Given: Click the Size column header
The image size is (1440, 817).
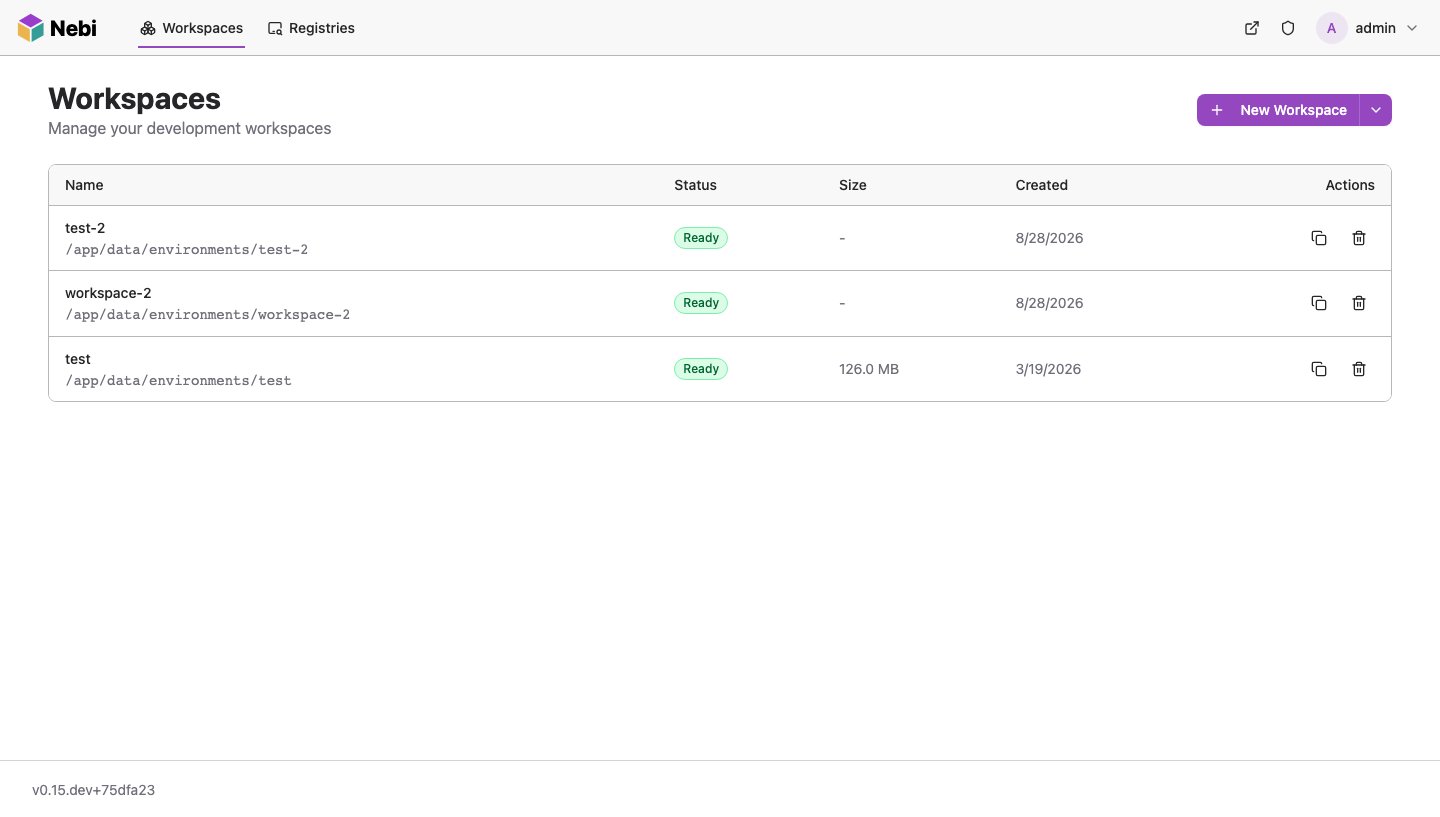Looking at the screenshot, I should [853, 185].
